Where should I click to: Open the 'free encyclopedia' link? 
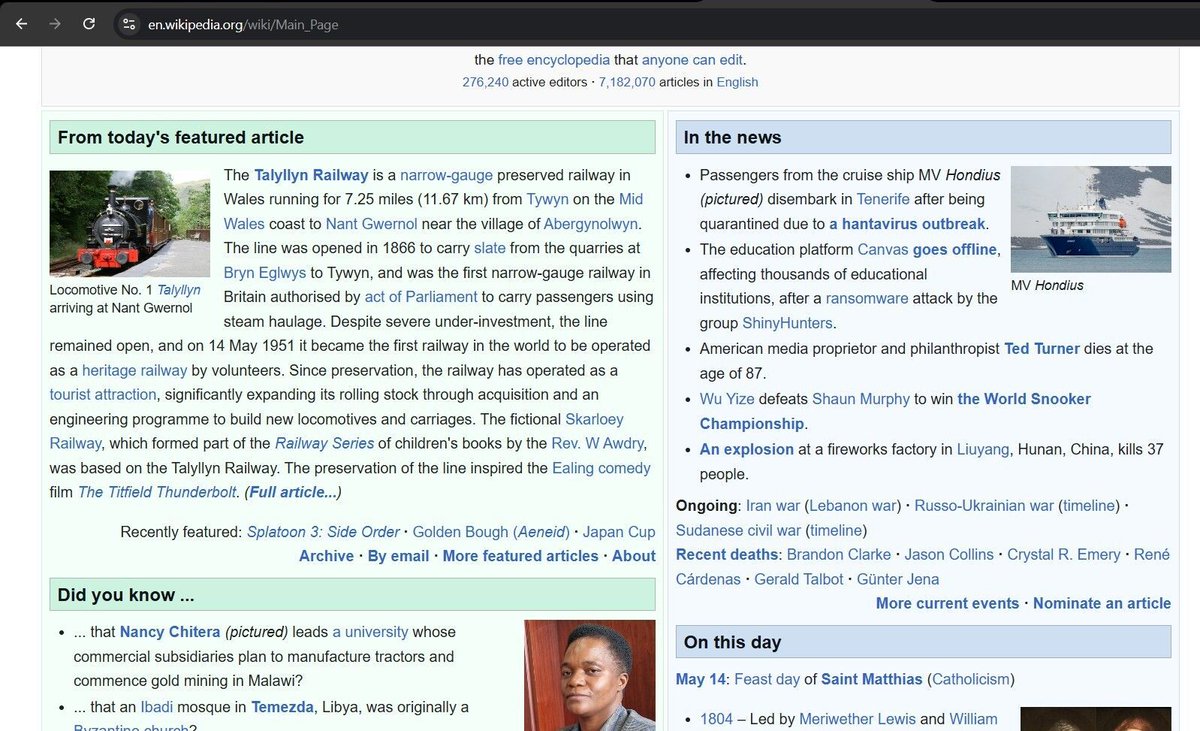click(554, 60)
